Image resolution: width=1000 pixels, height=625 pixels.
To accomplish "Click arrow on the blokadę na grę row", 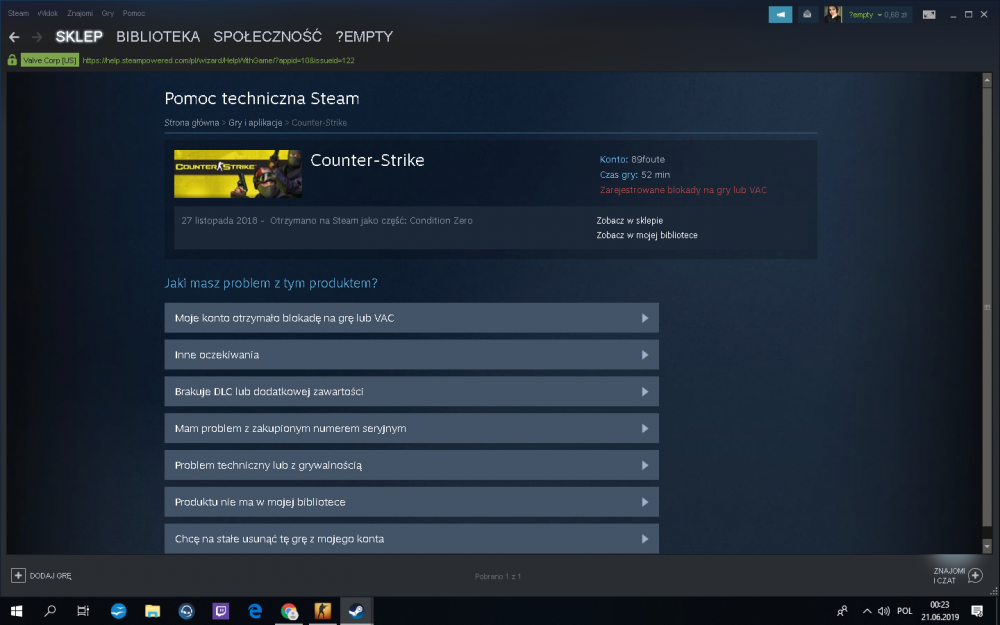I will click(645, 318).
